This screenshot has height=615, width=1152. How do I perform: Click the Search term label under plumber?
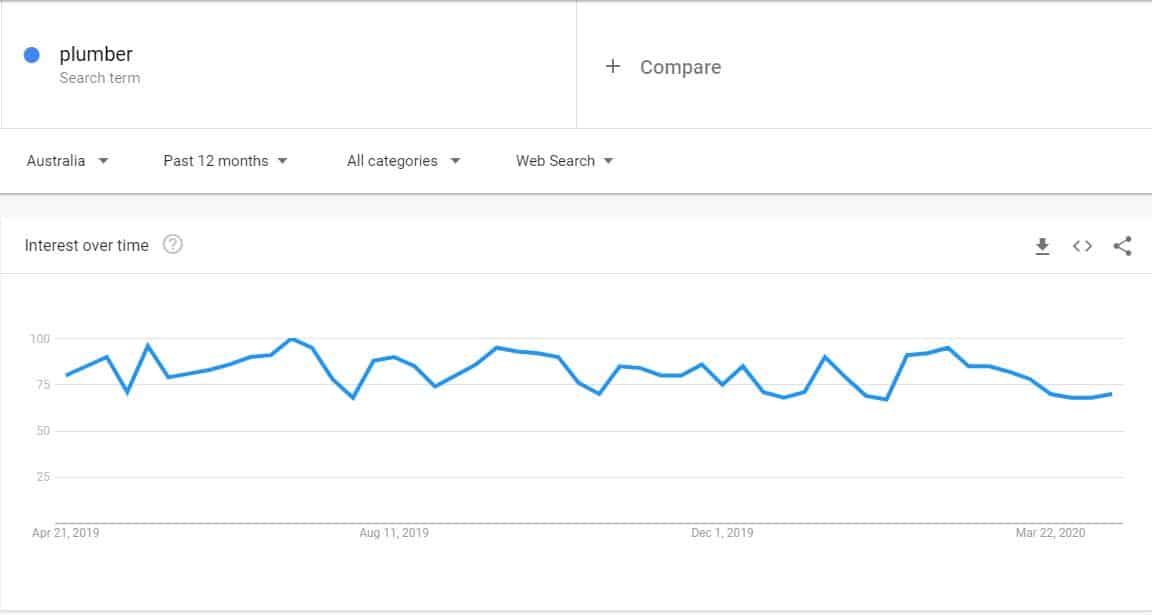pos(99,78)
